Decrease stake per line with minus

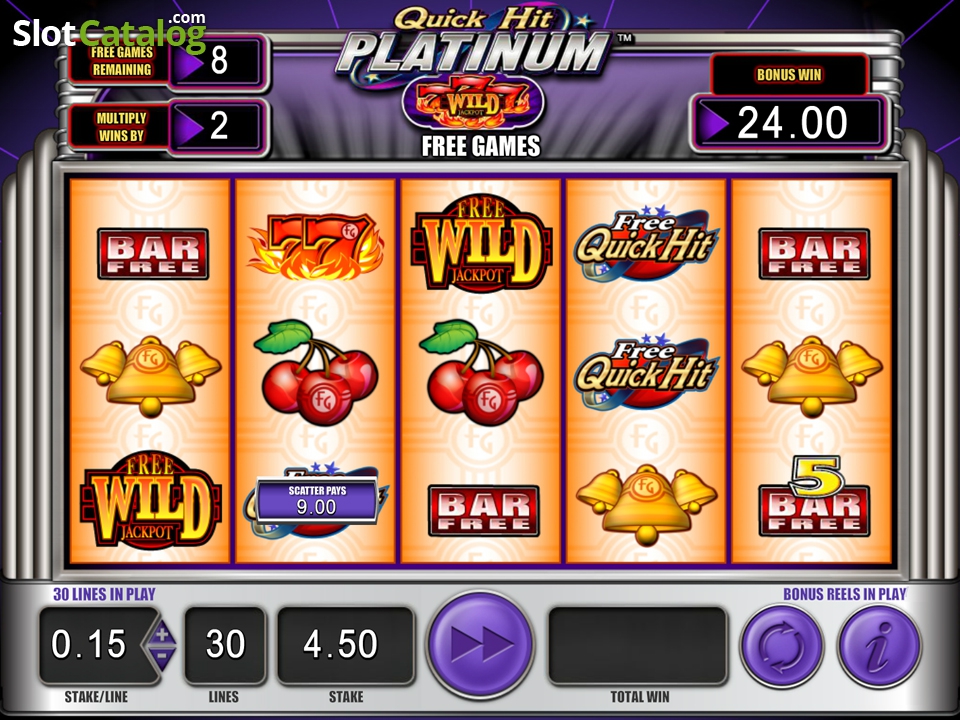click(x=162, y=655)
